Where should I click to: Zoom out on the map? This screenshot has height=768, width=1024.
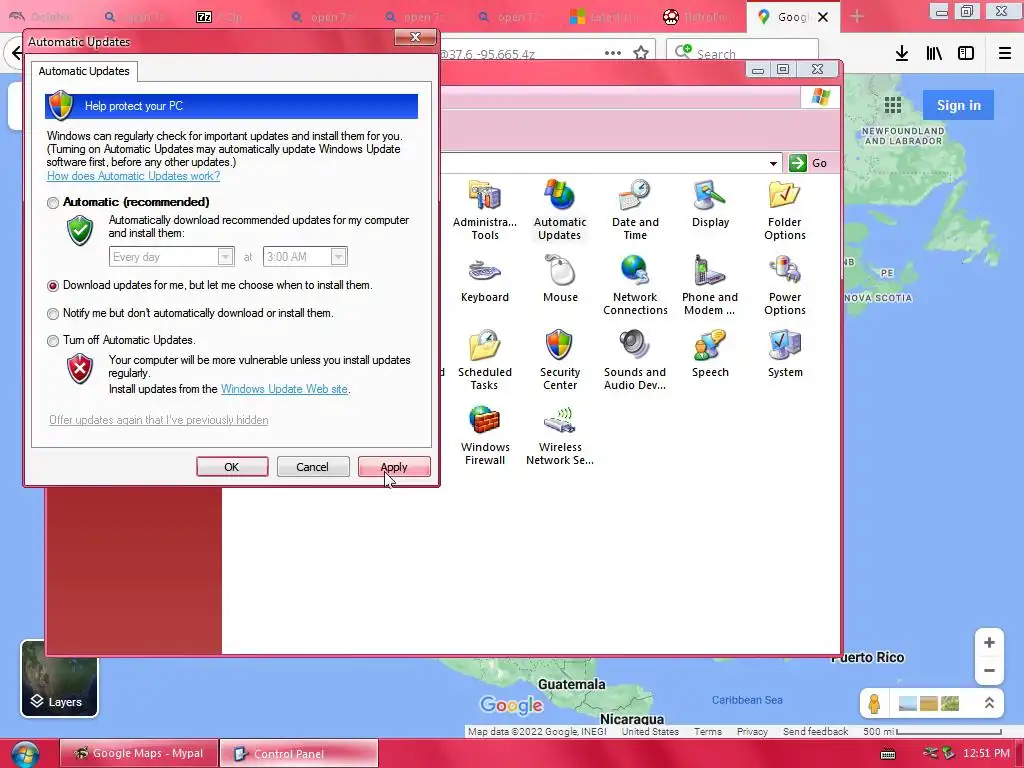pyautogui.click(x=989, y=671)
